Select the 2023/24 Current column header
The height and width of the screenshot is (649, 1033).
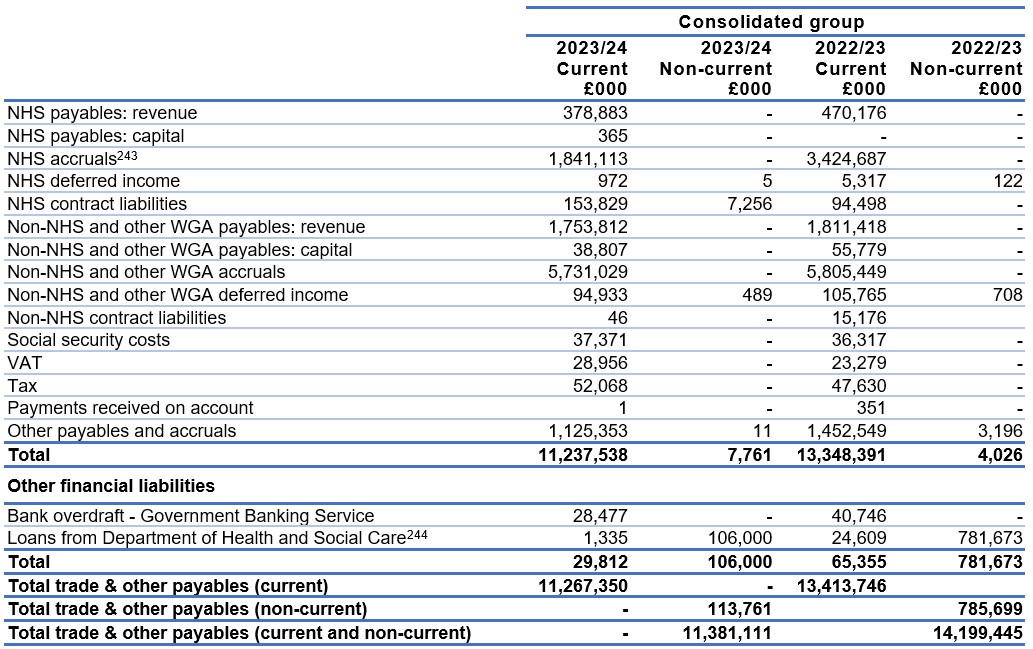(x=592, y=68)
